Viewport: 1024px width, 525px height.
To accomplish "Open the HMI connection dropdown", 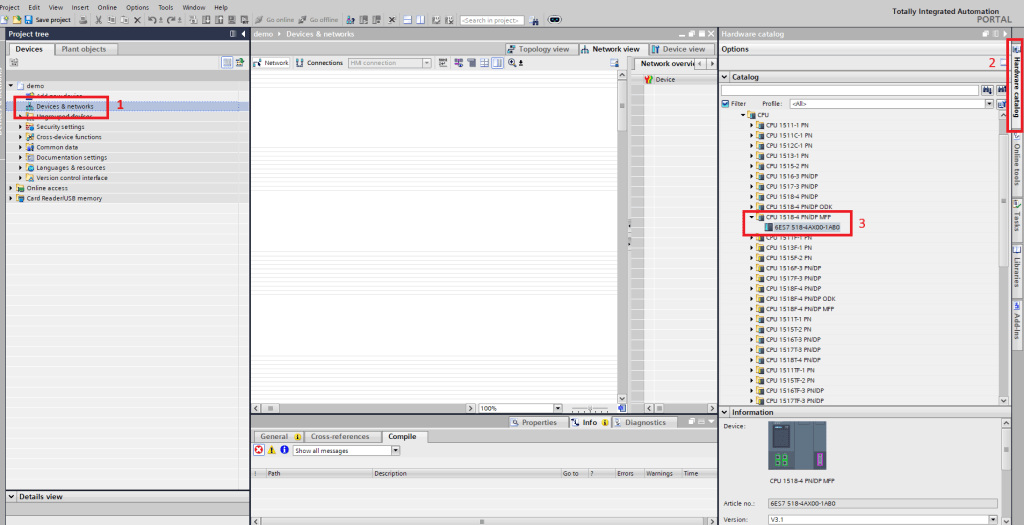I will (x=426, y=63).
